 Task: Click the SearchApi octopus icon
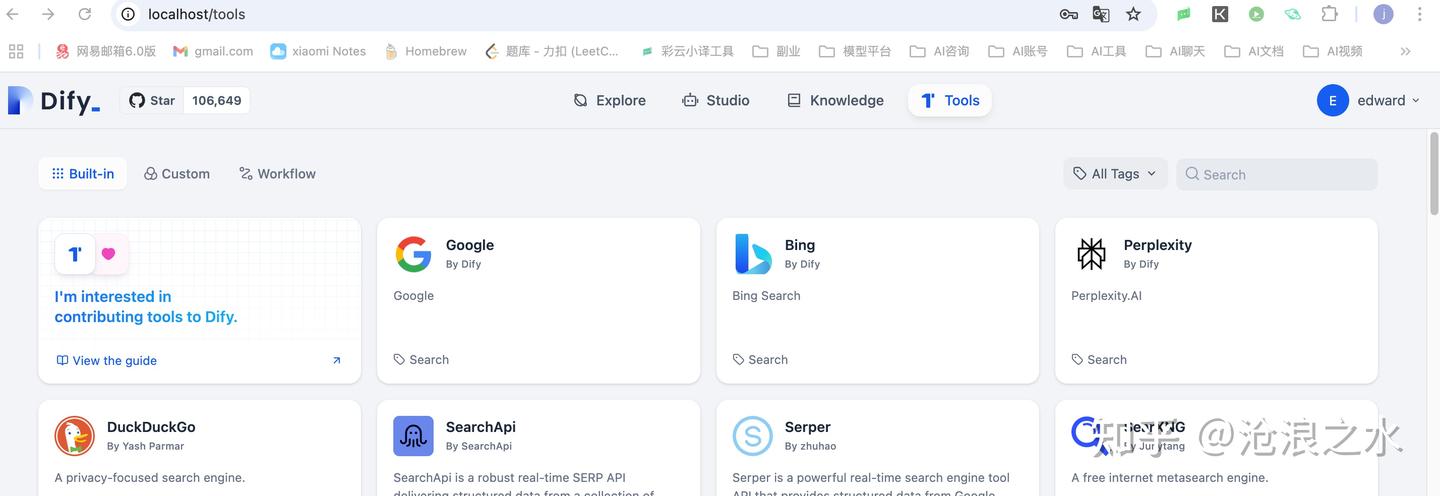[413, 436]
